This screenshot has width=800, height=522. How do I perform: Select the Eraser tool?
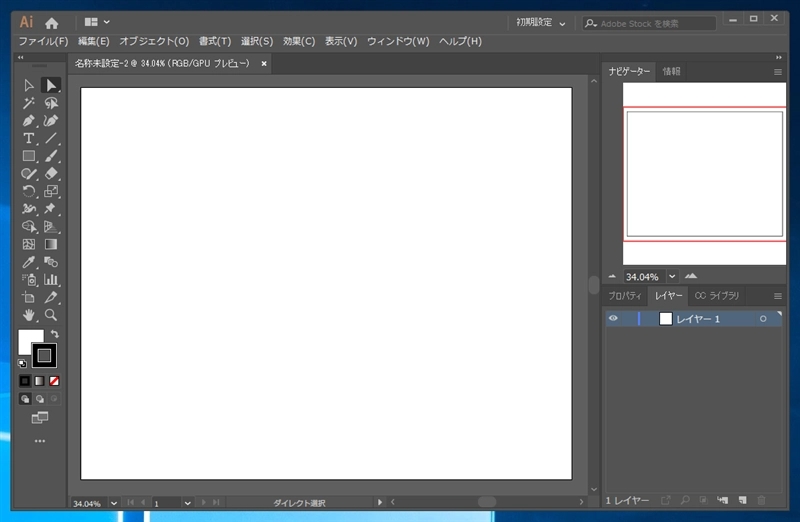tap(51, 174)
